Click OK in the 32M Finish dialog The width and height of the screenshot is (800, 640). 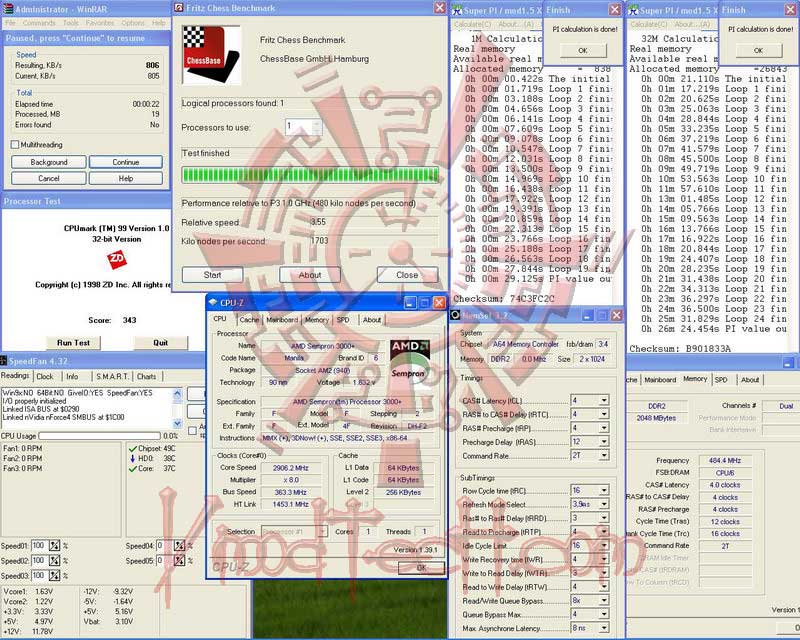click(x=758, y=51)
